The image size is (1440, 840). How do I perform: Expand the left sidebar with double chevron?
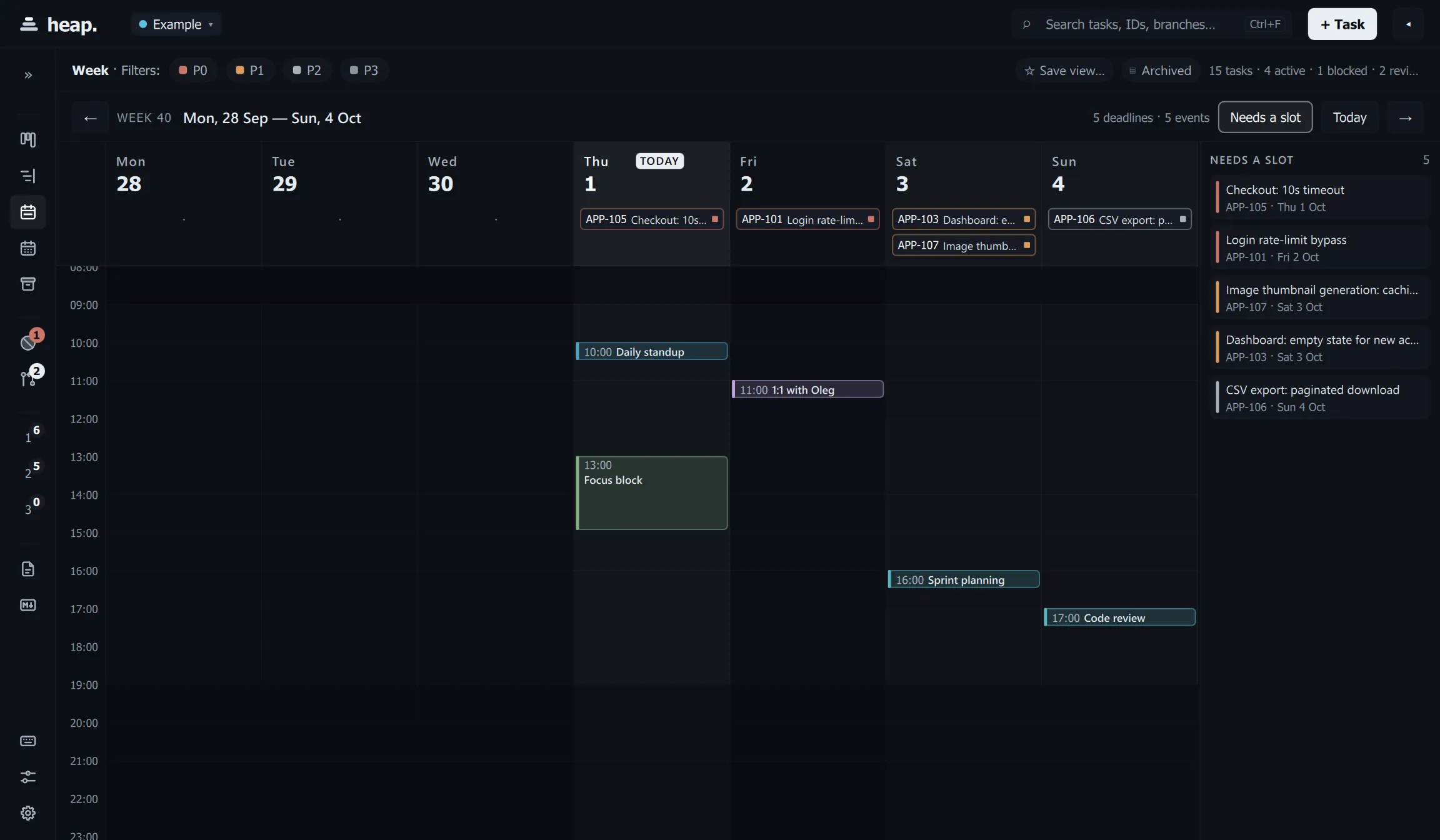point(28,75)
